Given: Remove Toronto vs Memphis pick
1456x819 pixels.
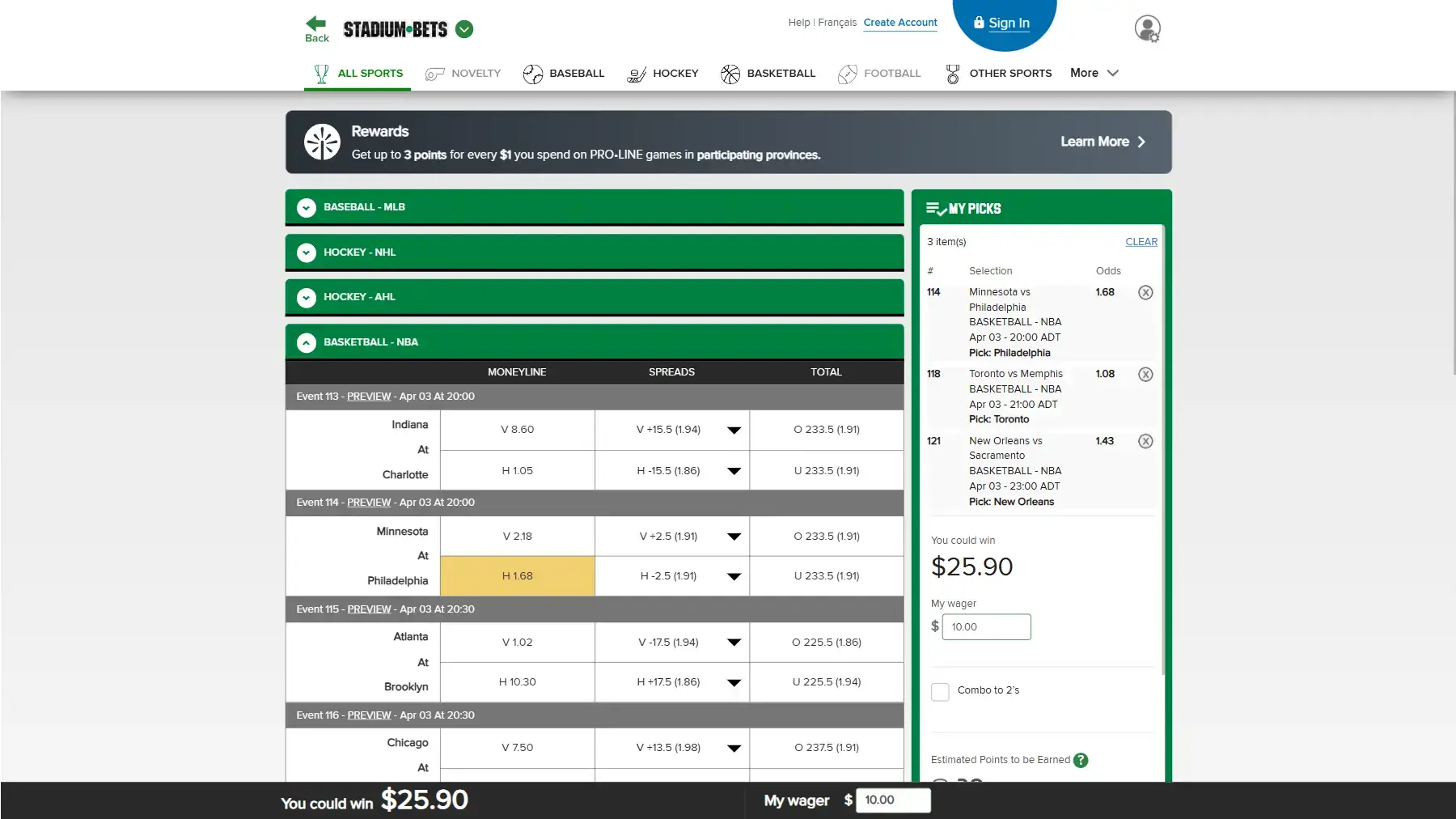Looking at the screenshot, I should point(1145,374).
